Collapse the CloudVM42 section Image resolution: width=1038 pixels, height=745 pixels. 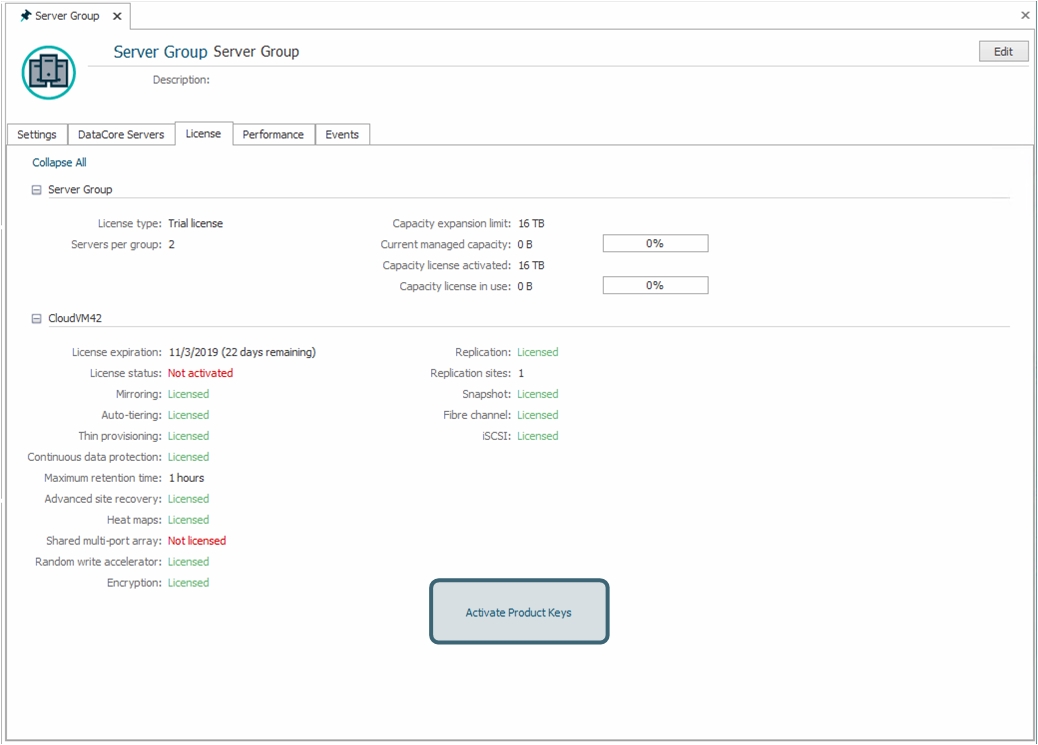coord(37,319)
